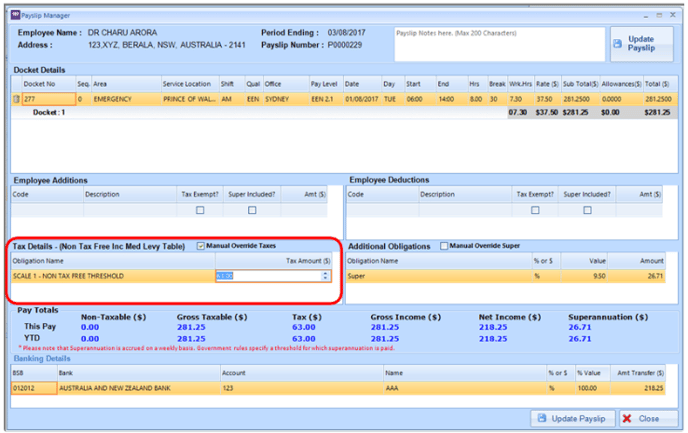Select the TUE day cell
The width and height of the screenshot is (688, 433).
pyautogui.click(x=393, y=99)
